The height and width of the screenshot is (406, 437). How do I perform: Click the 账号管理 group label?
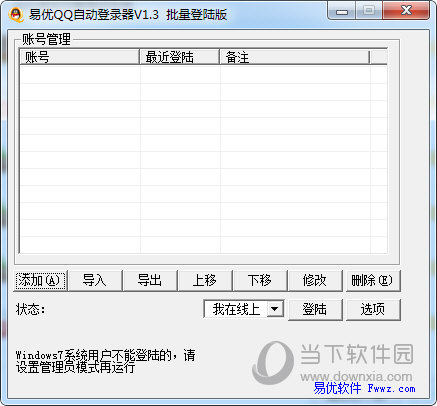tap(46, 39)
